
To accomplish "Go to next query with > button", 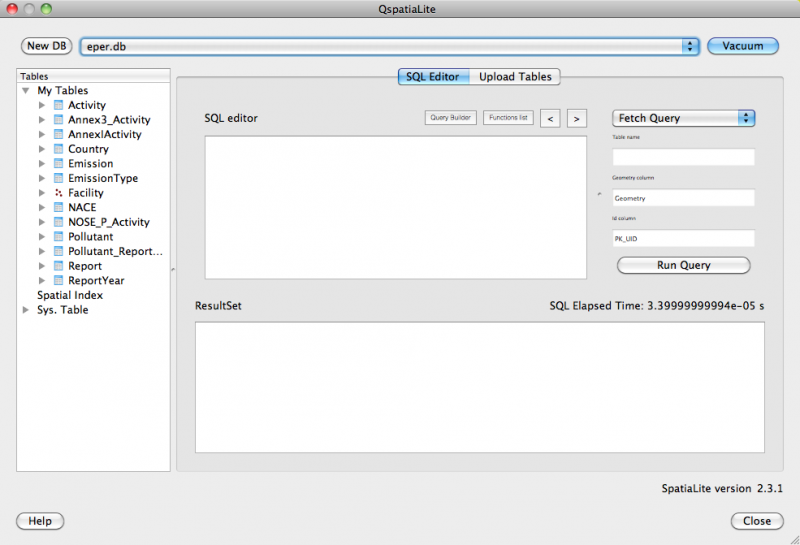I will (x=576, y=119).
